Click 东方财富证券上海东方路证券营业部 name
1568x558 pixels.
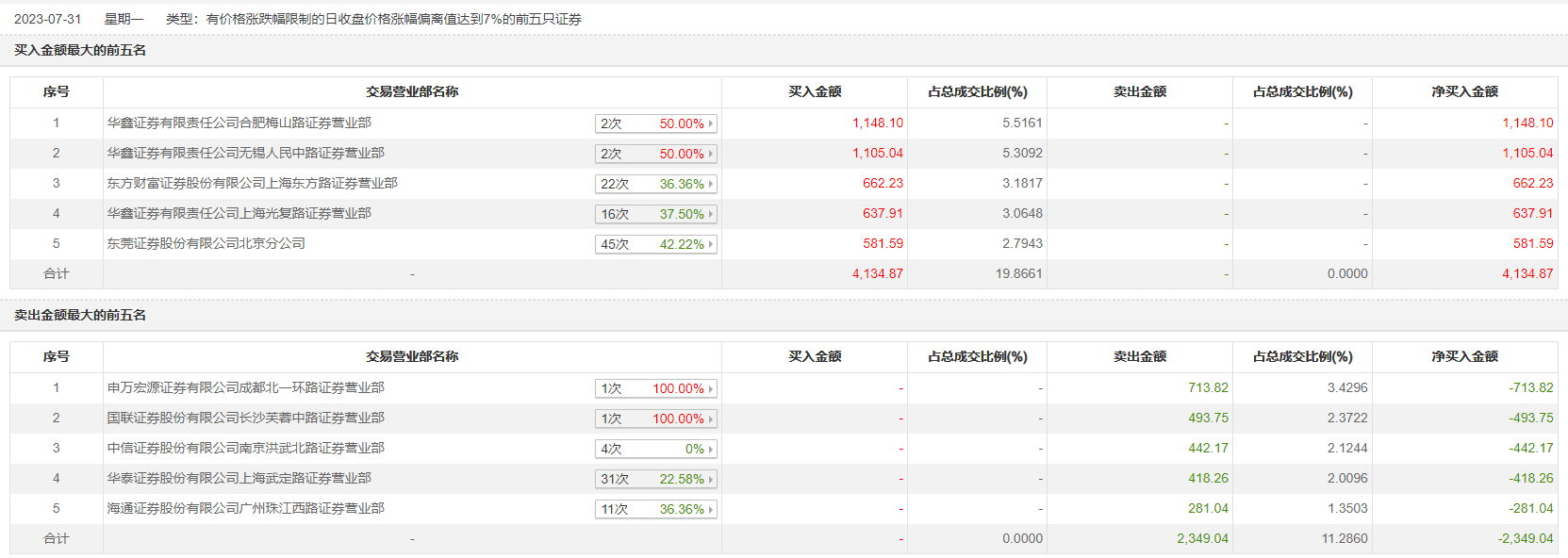click(252, 183)
